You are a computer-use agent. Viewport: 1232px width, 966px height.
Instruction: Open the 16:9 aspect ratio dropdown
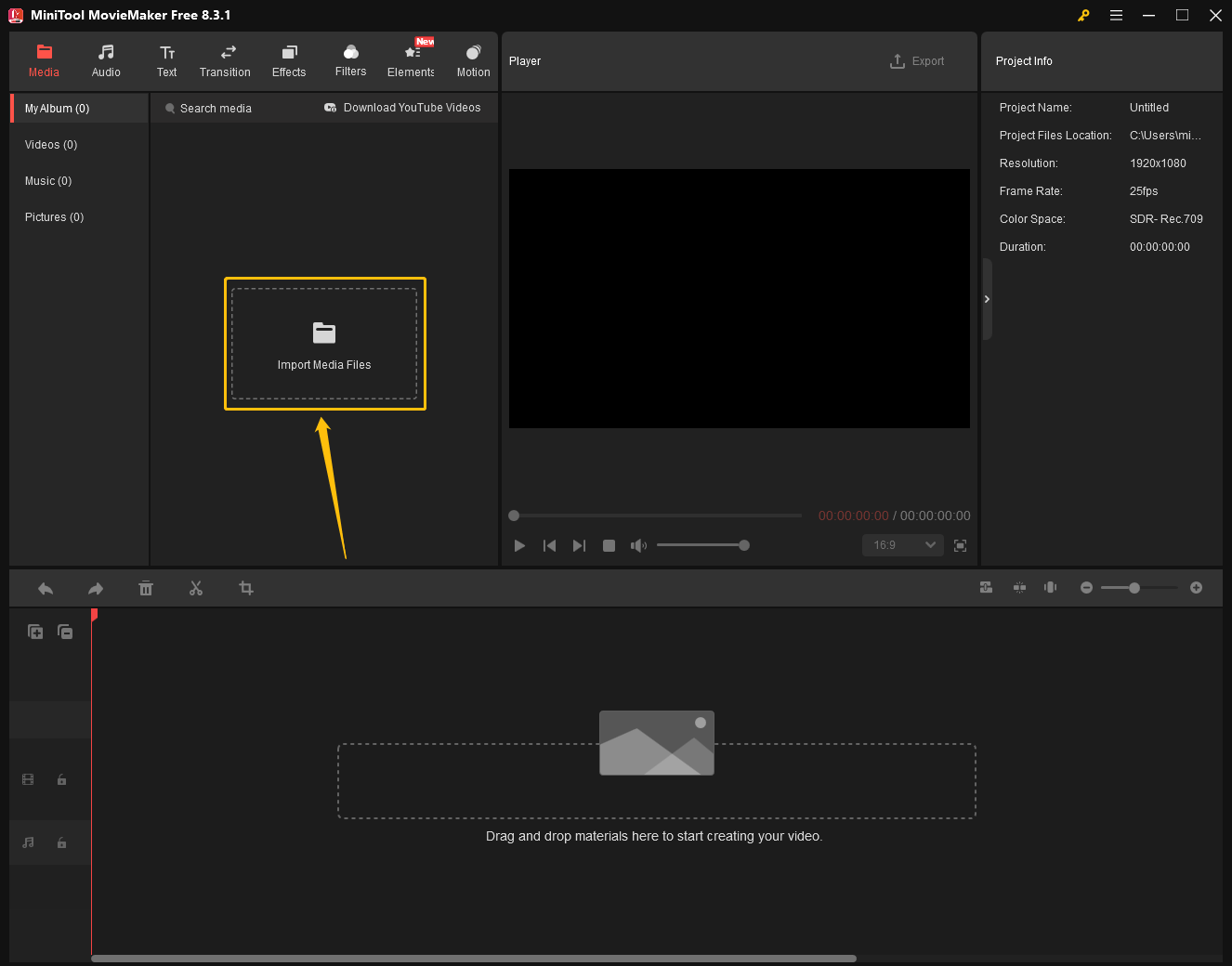901,545
